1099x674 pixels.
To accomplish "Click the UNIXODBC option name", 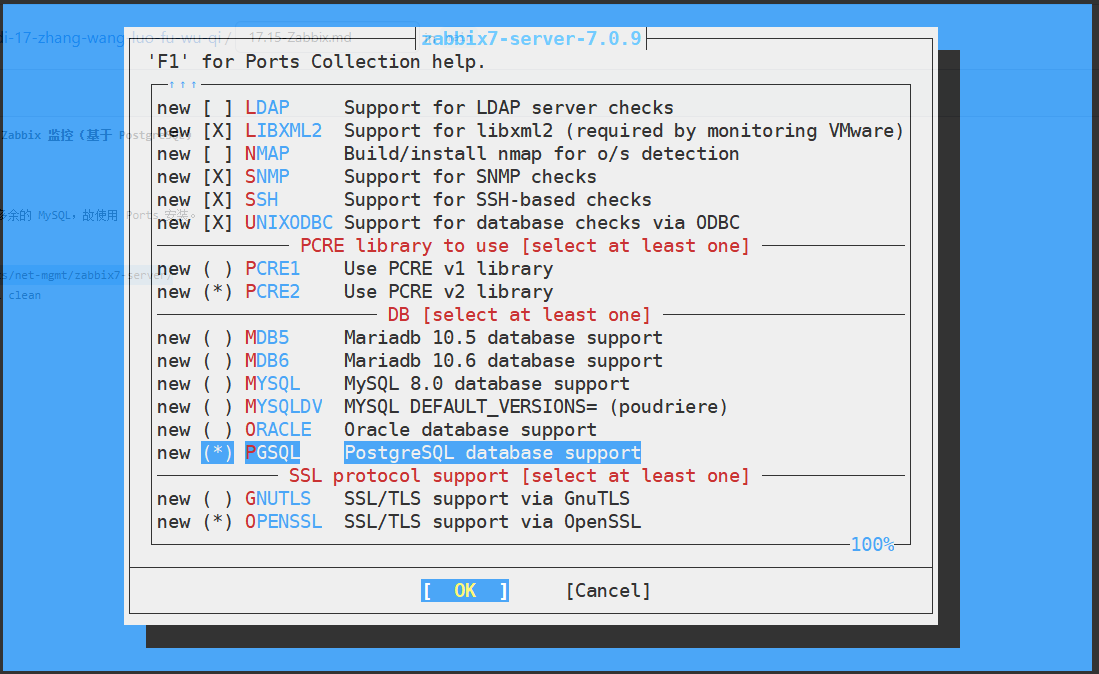I will (x=289, y=223).
